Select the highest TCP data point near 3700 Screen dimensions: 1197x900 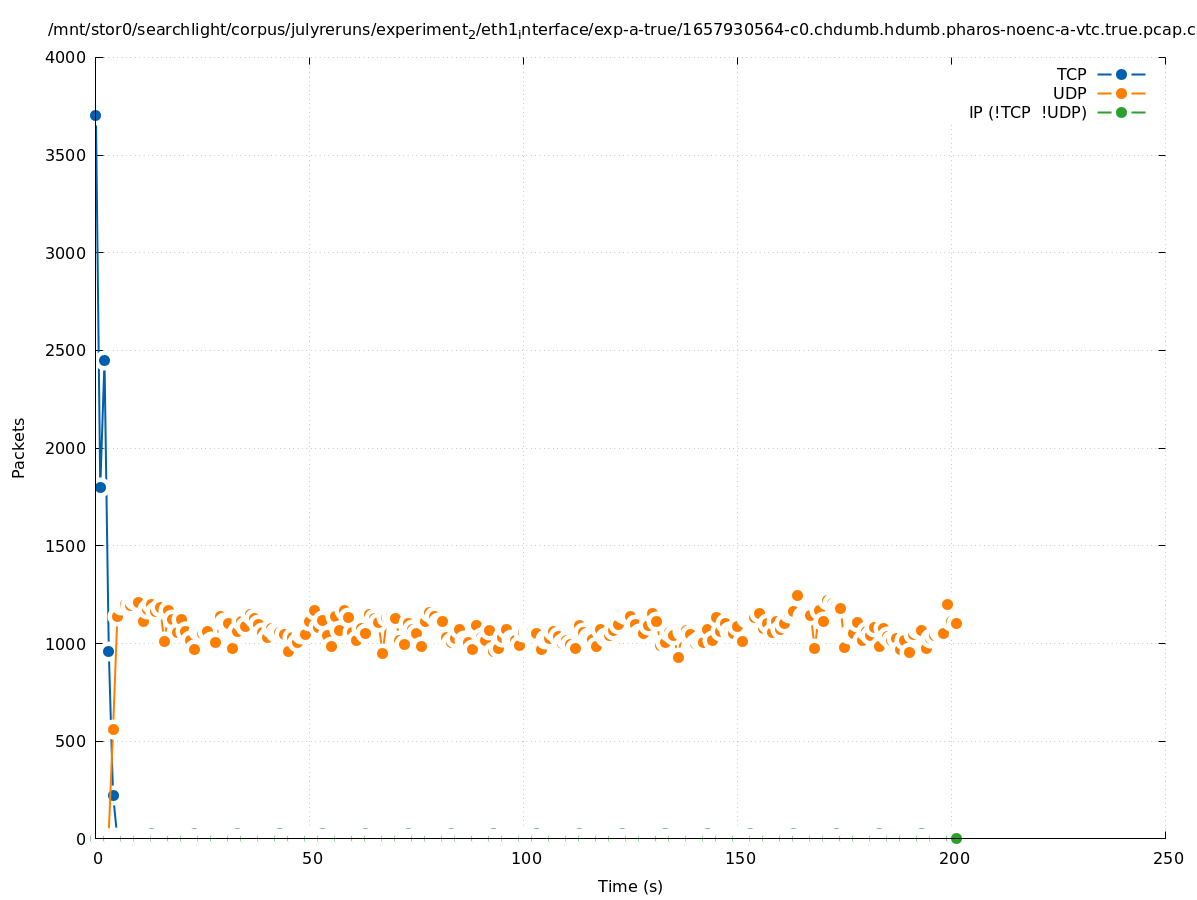[x=95, y=115]
